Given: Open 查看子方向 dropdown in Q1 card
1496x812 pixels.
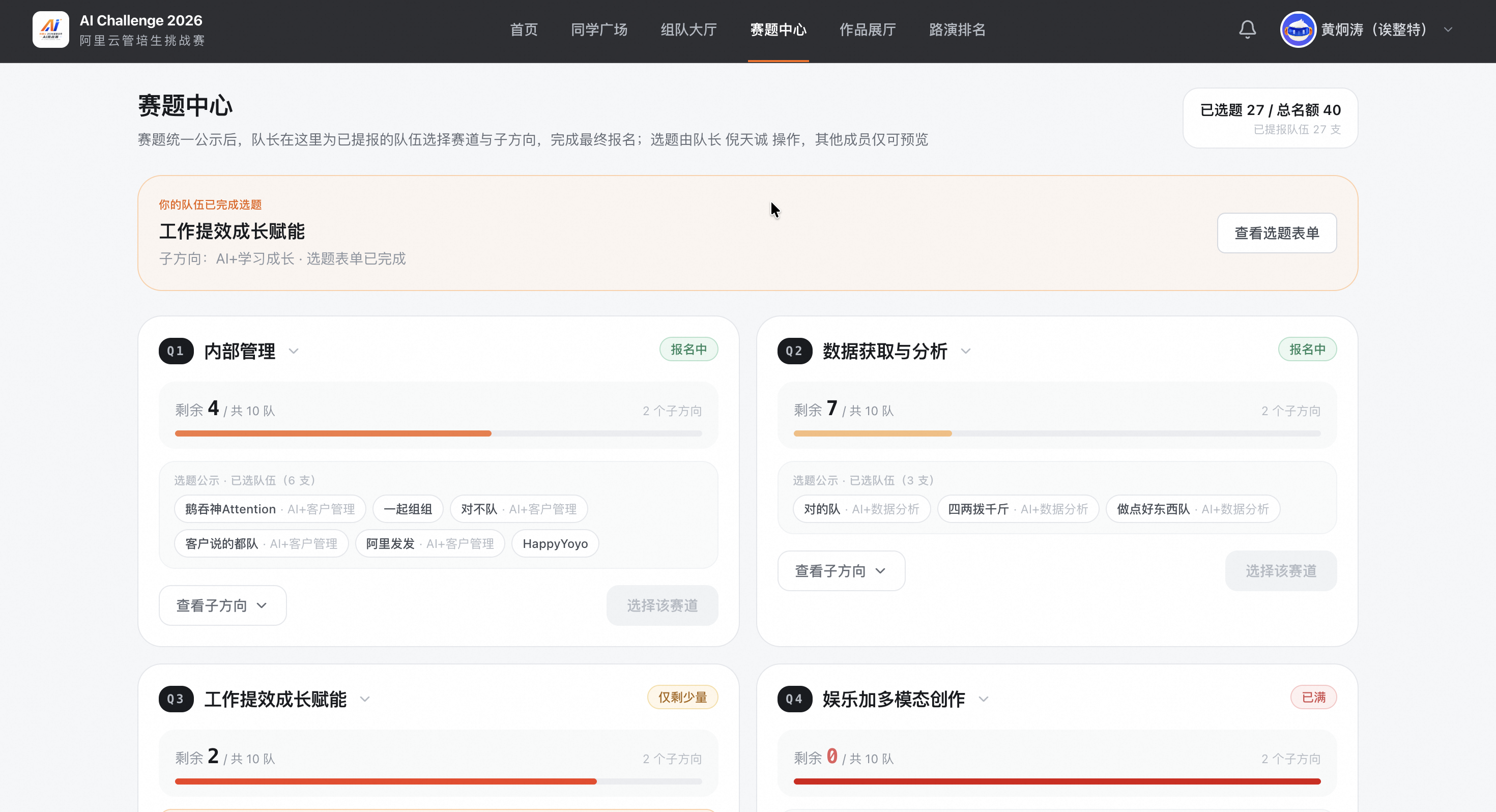Looking at the screenshot, I should tap(222, 605).
